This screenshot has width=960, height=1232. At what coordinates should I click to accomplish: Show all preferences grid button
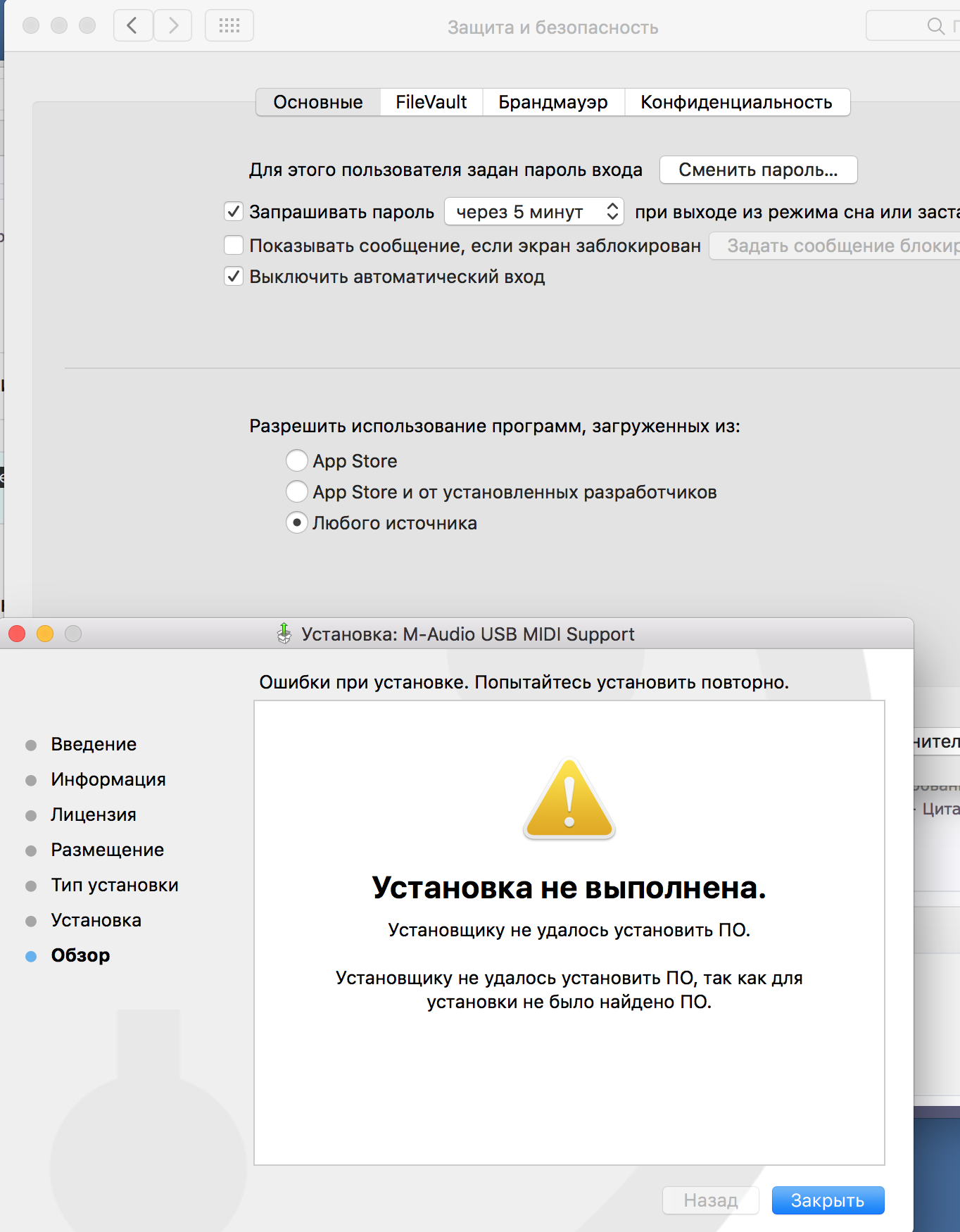coord(229,26)
